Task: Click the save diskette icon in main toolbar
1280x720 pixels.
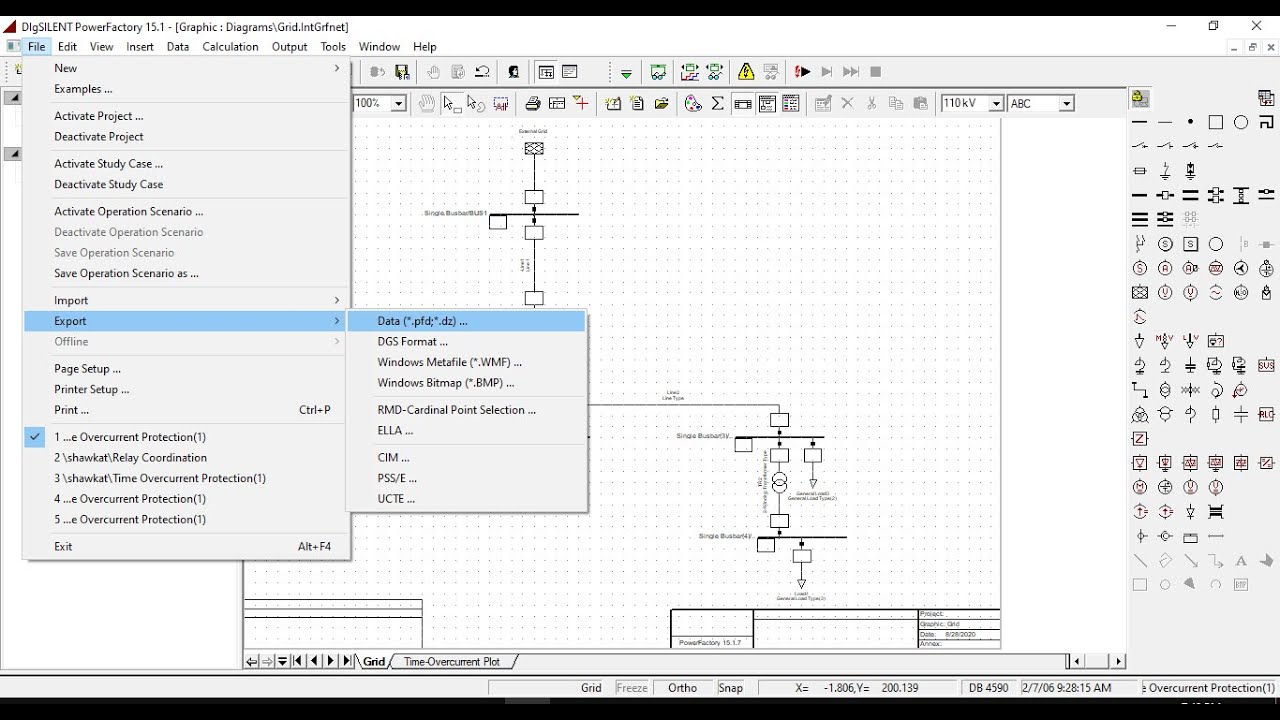Action: point(402,72)
